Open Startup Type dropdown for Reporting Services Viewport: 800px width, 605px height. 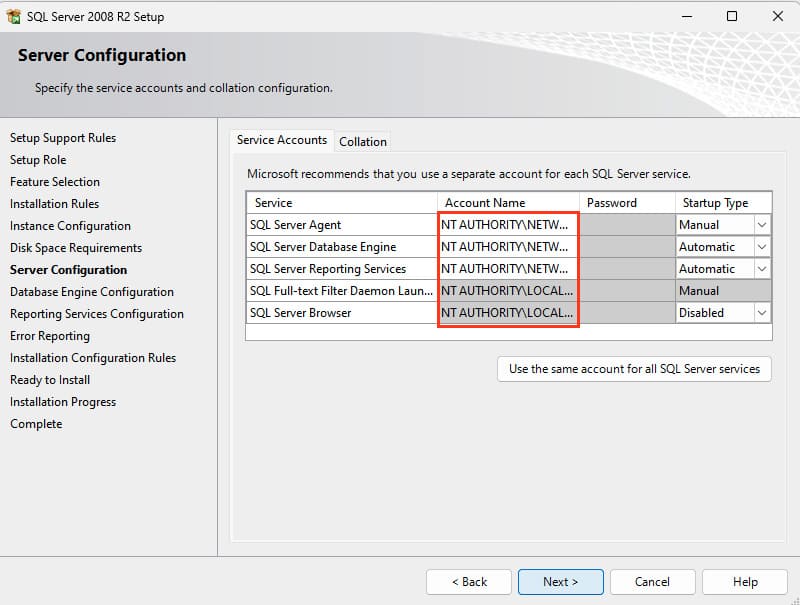tap(761, 269)
